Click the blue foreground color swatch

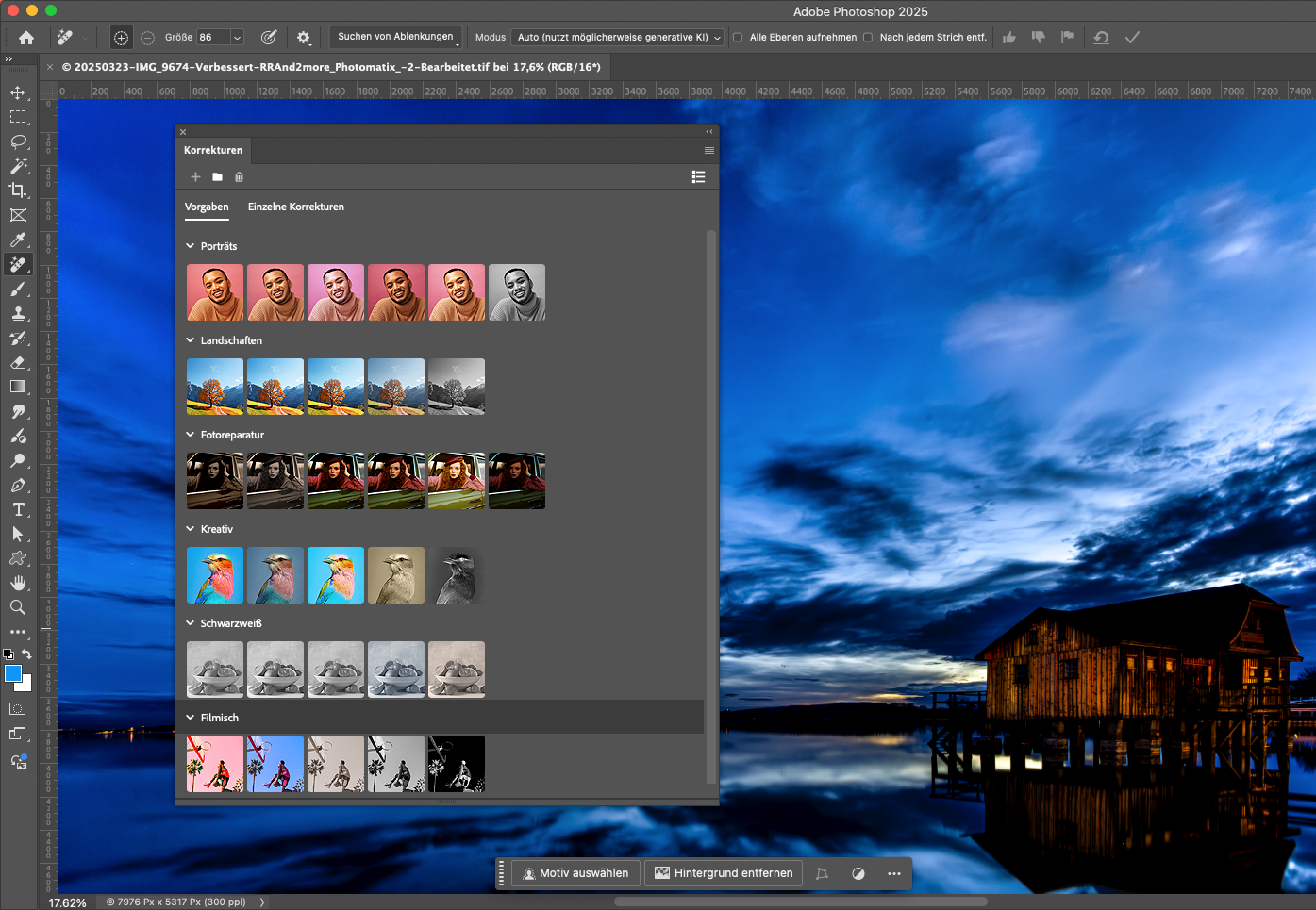[x=13, y=673]
